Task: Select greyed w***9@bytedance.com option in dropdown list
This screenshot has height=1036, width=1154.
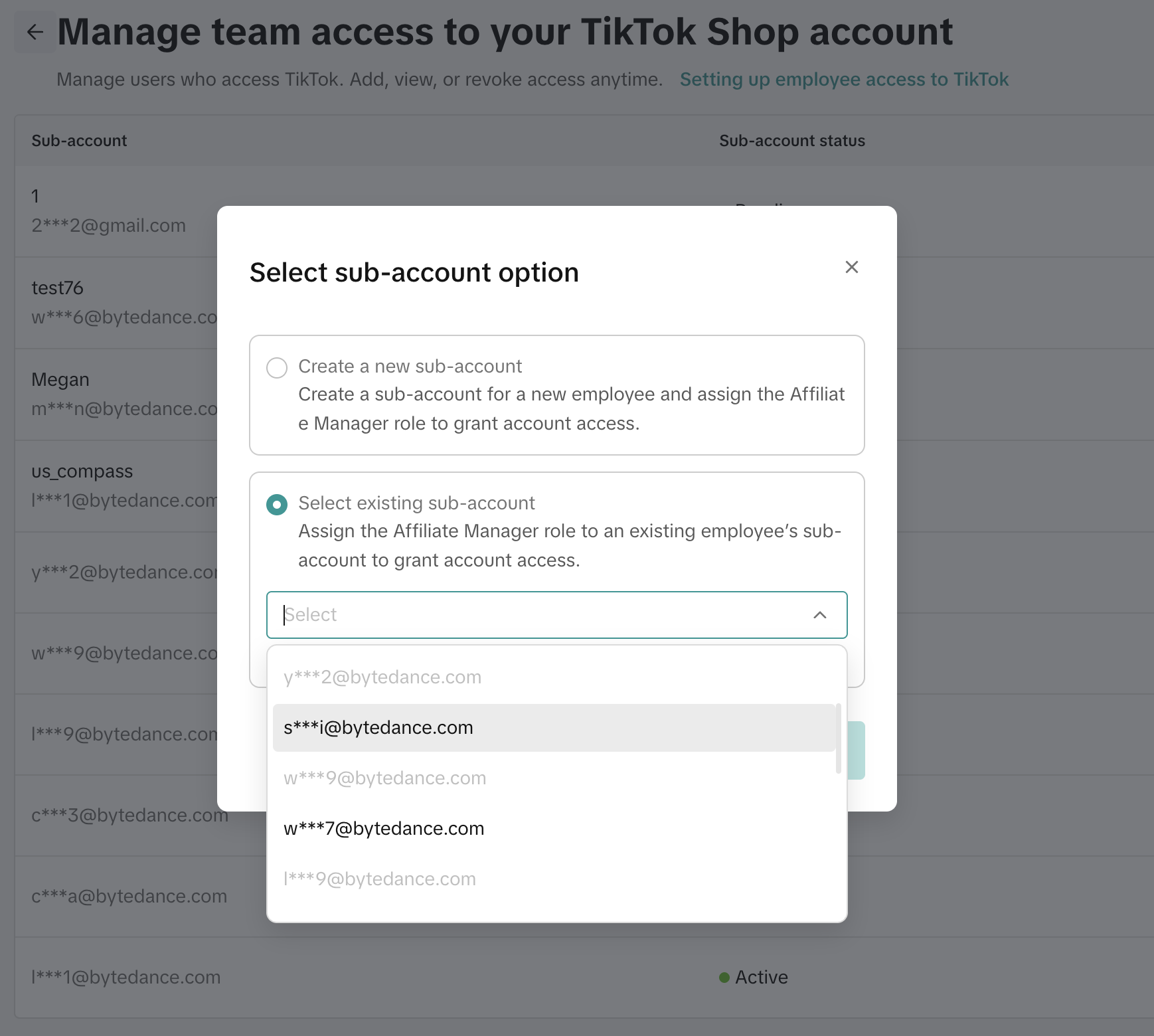Action: pyautogui.click(x=385, y=778)
